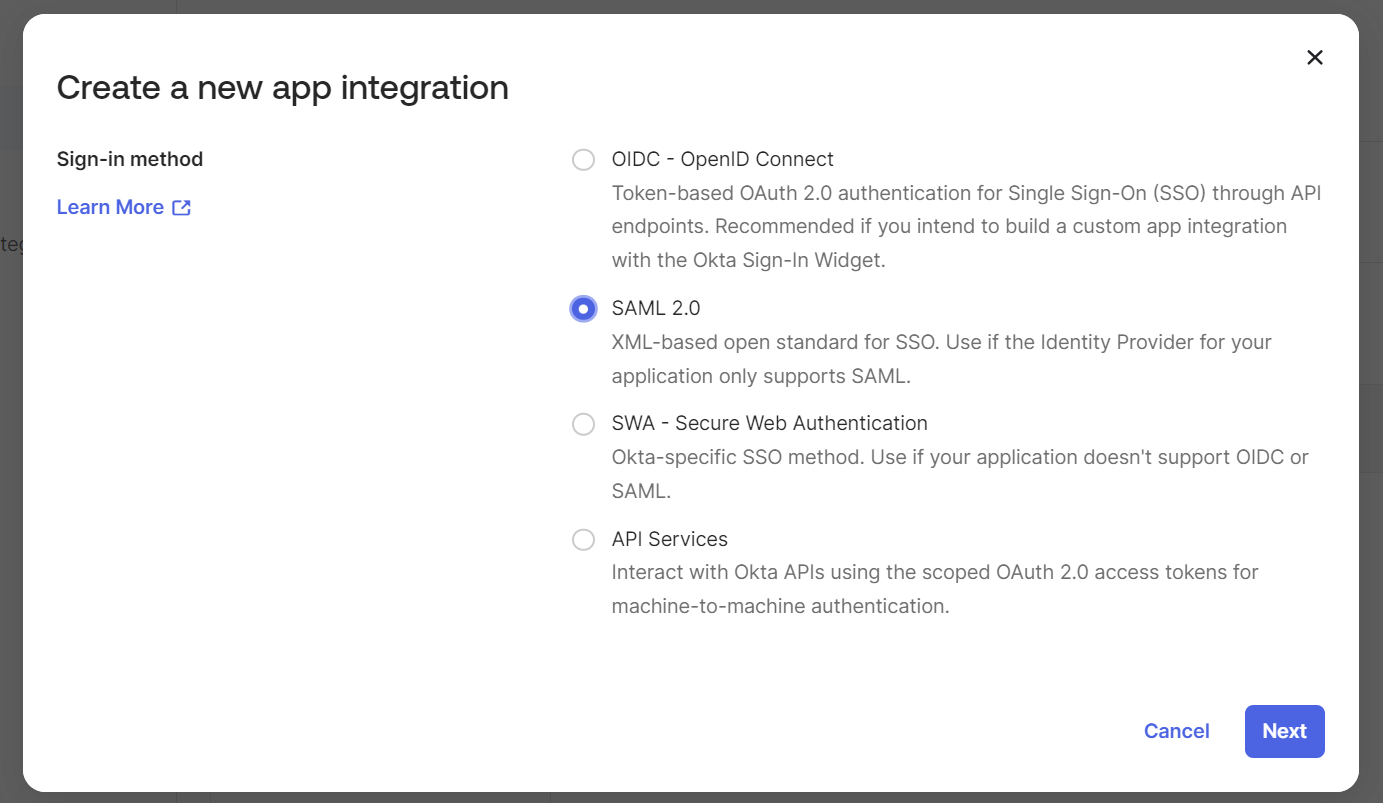Click the XML-based open standard description
This screenshot has height=803, width=1383.
click(x=942, y=359)
